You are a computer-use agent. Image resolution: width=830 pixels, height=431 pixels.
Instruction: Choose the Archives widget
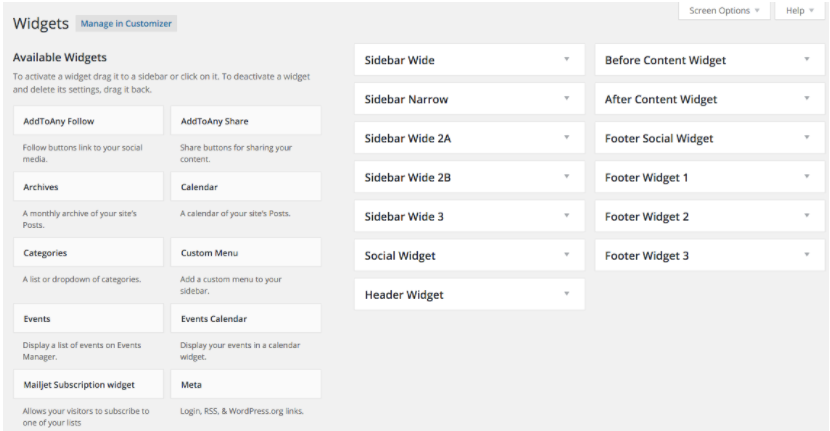(x=88, y=187)
